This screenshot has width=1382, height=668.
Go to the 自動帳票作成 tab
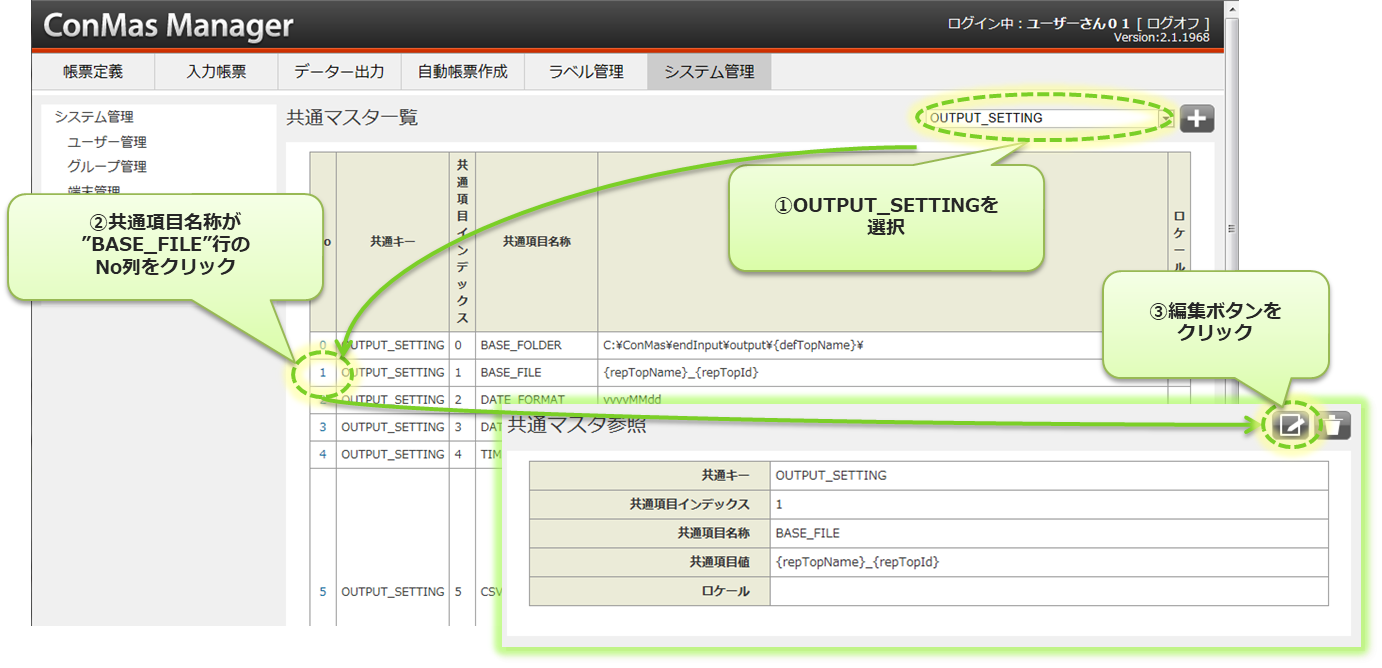462,72
